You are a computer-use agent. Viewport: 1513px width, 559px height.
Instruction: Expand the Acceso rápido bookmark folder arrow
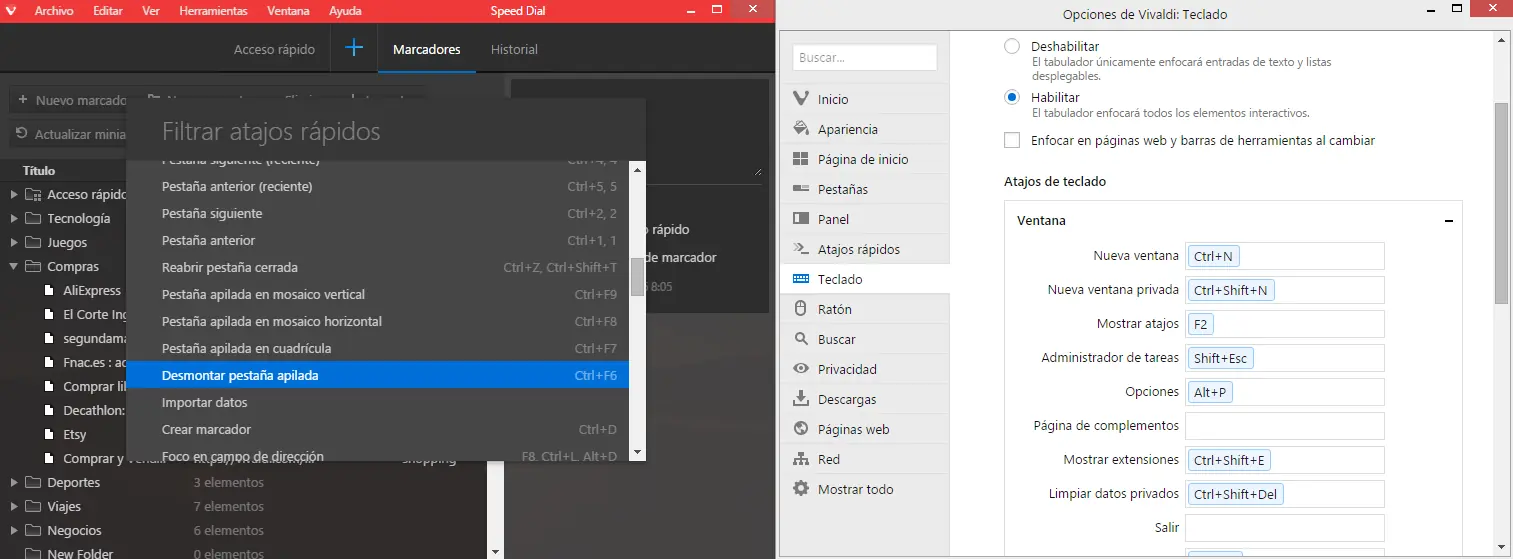point(14,194)
